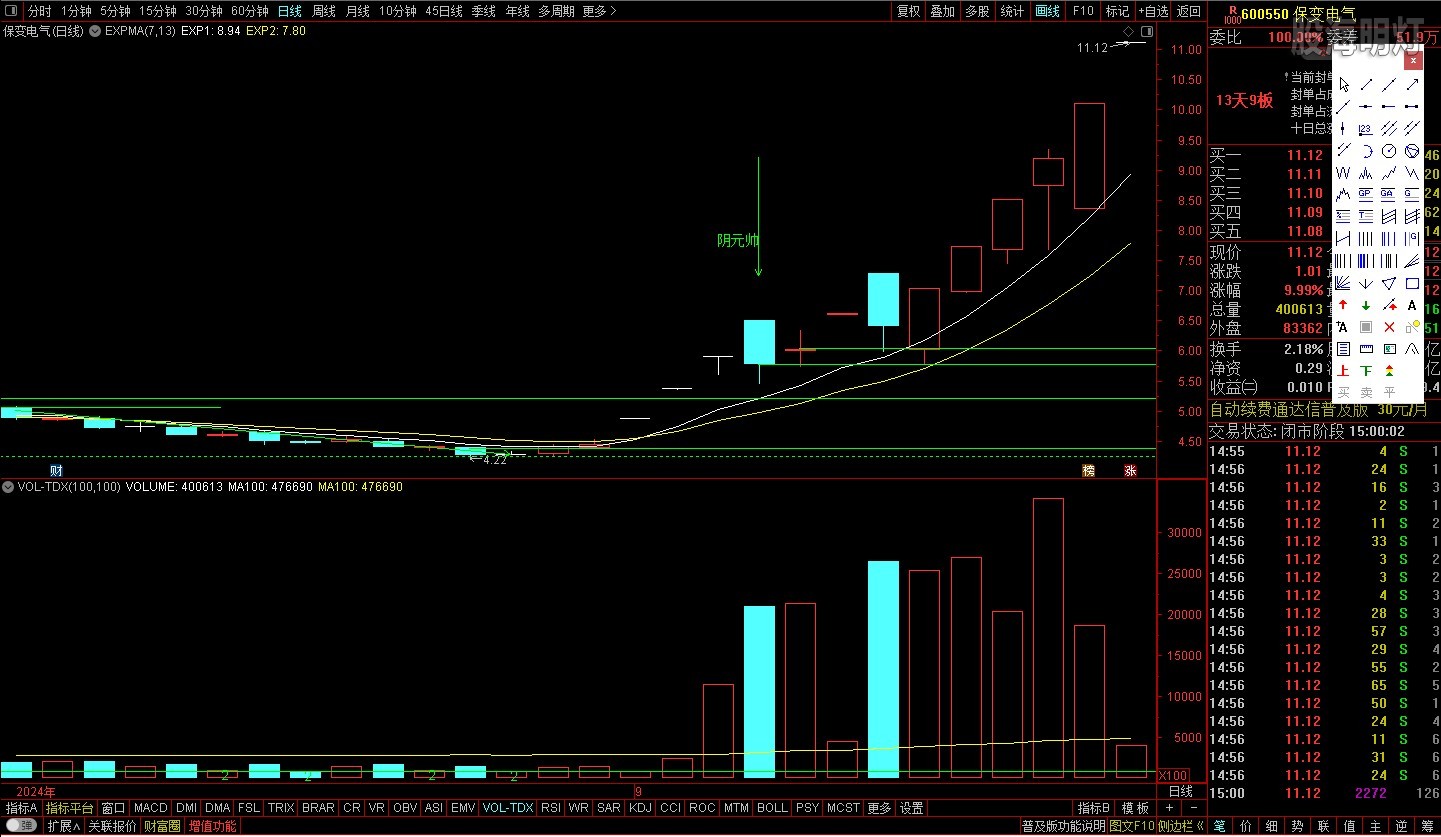Select the text annotation 'A' tool
The image size is (1441, 837).
1412,305
